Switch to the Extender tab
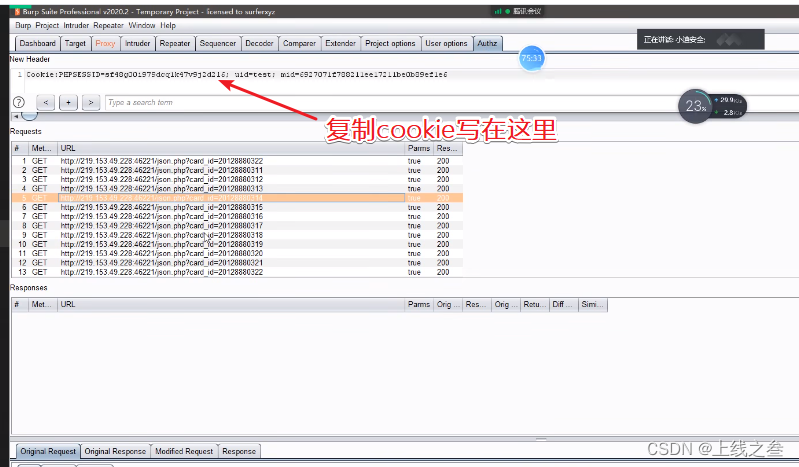This screenshot has height=467, width=799. click(340, 43)
